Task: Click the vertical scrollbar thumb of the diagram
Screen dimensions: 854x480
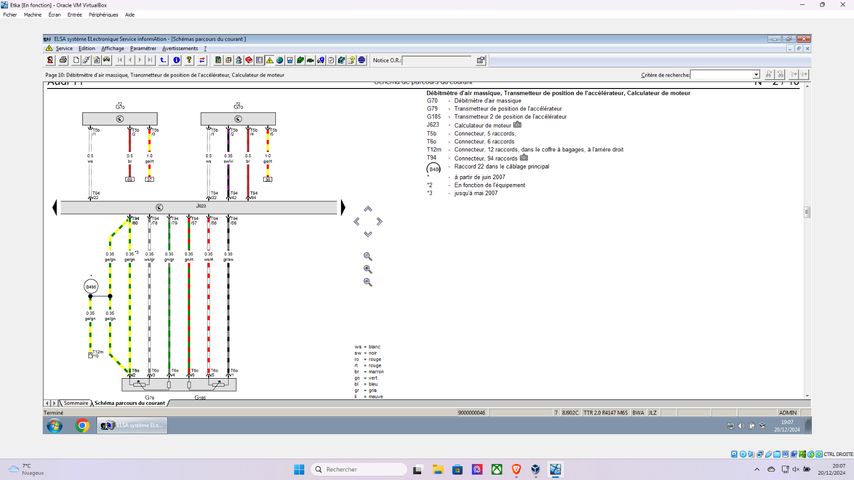Action: click(x=807, y=212)
